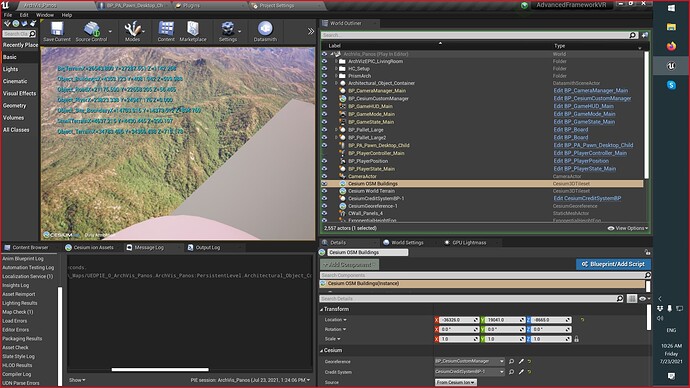Viewport: 690px width, 388px height.
Task: Expand the ArchVizEPIC_LivingRoom folder
Action: click(336, 62)
